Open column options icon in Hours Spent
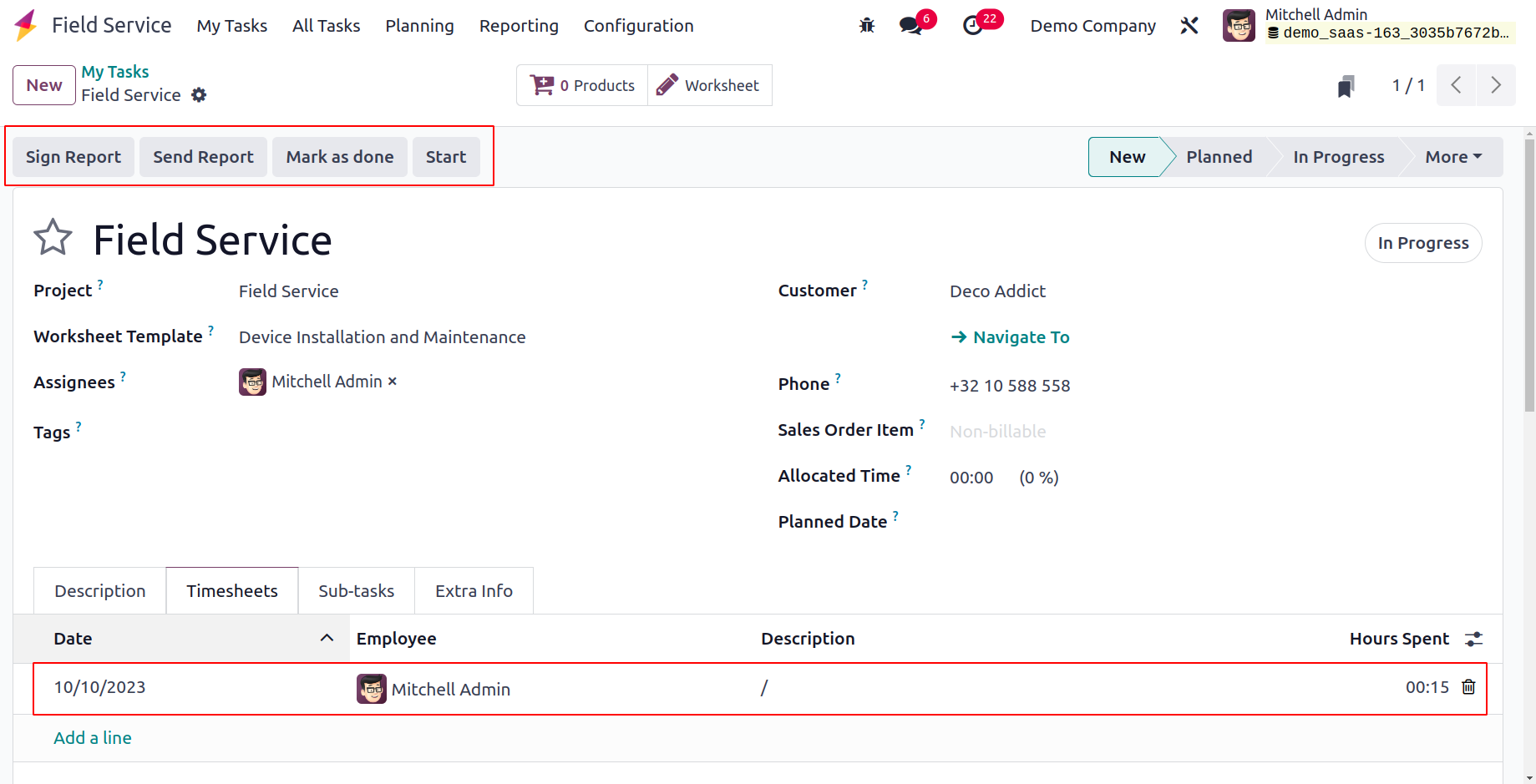 point(1473,639)
